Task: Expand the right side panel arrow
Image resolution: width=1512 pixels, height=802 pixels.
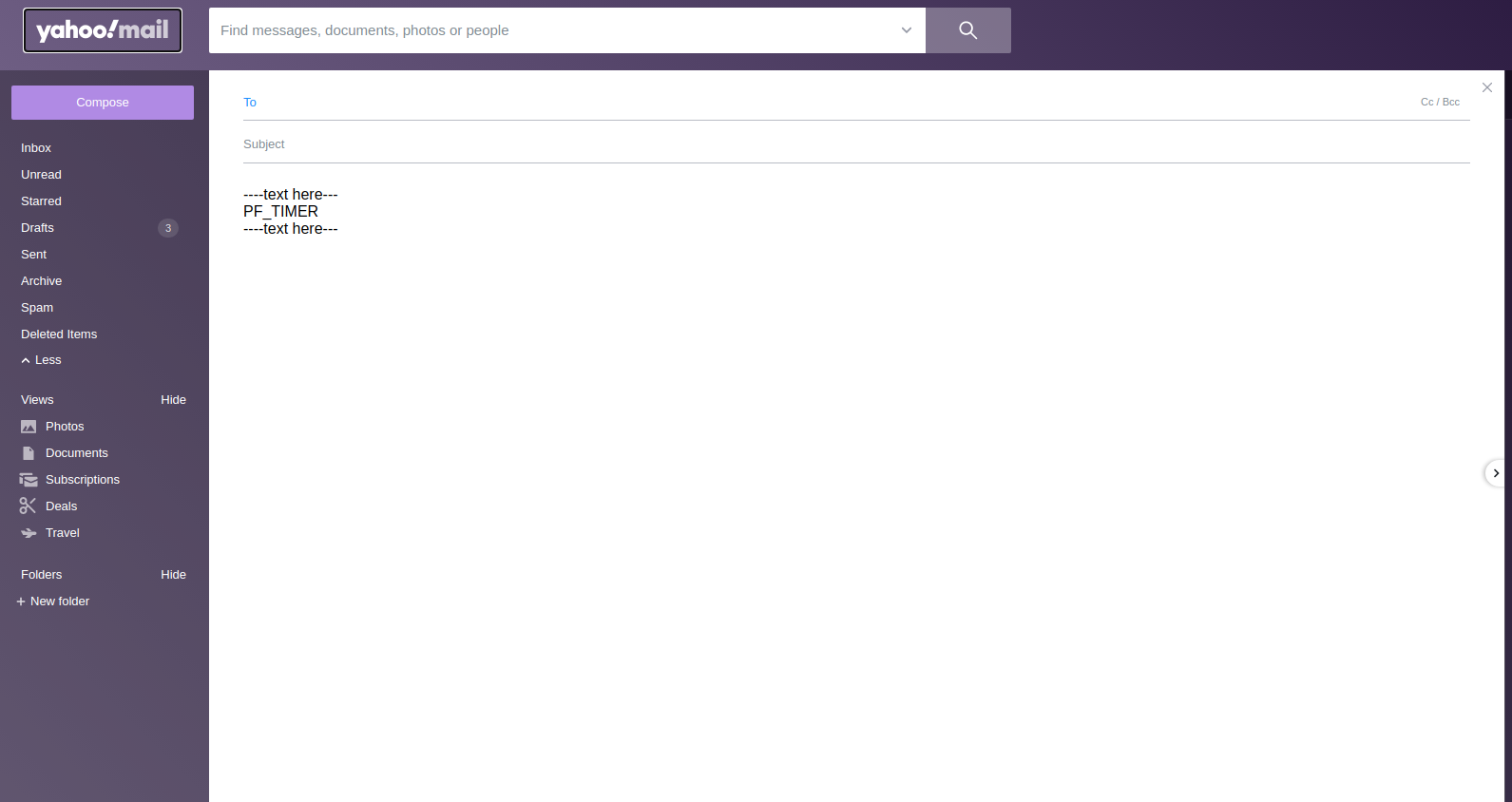Action: pos(1496,473)
